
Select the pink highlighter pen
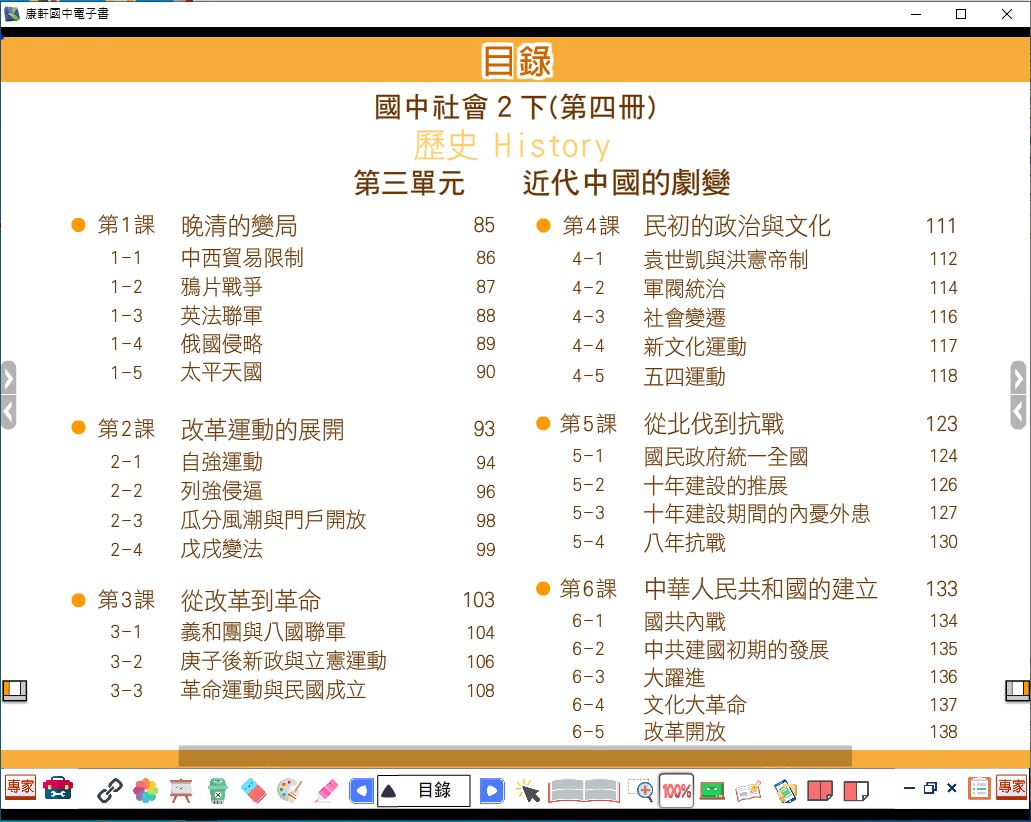[x=325, y=791]
